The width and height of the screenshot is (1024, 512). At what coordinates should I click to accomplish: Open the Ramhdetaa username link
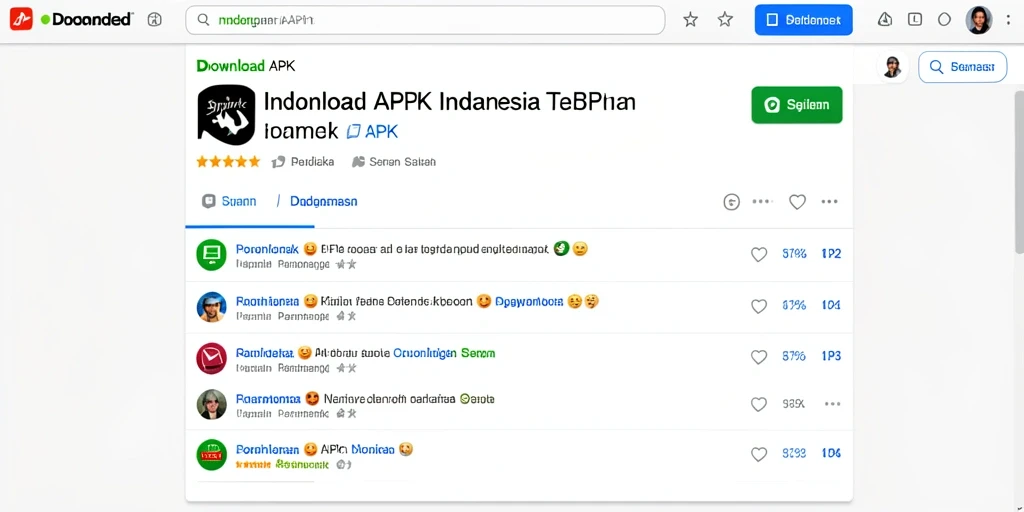coord(264,353)
